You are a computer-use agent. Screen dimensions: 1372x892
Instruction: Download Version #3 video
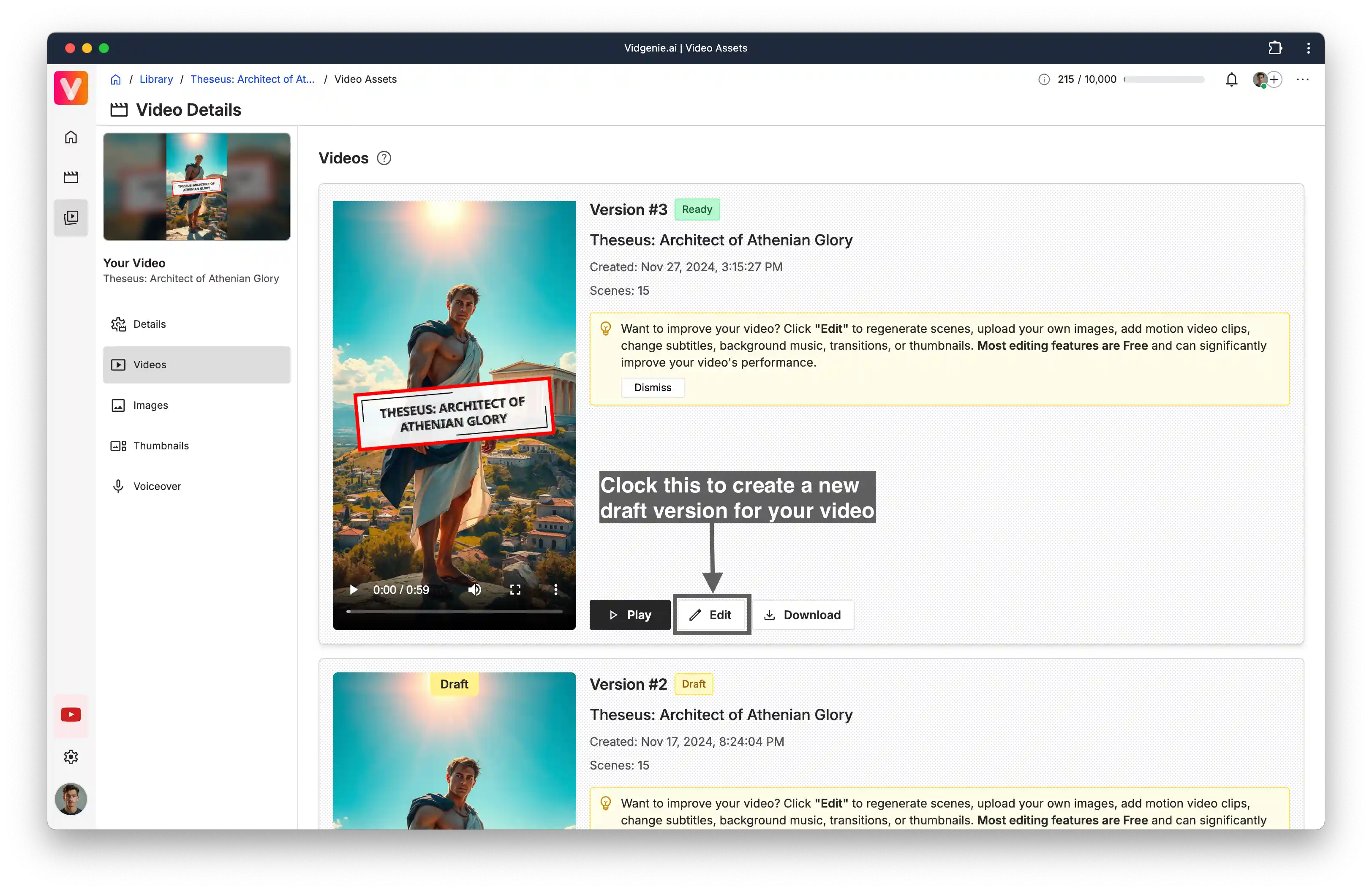(803, 615)
